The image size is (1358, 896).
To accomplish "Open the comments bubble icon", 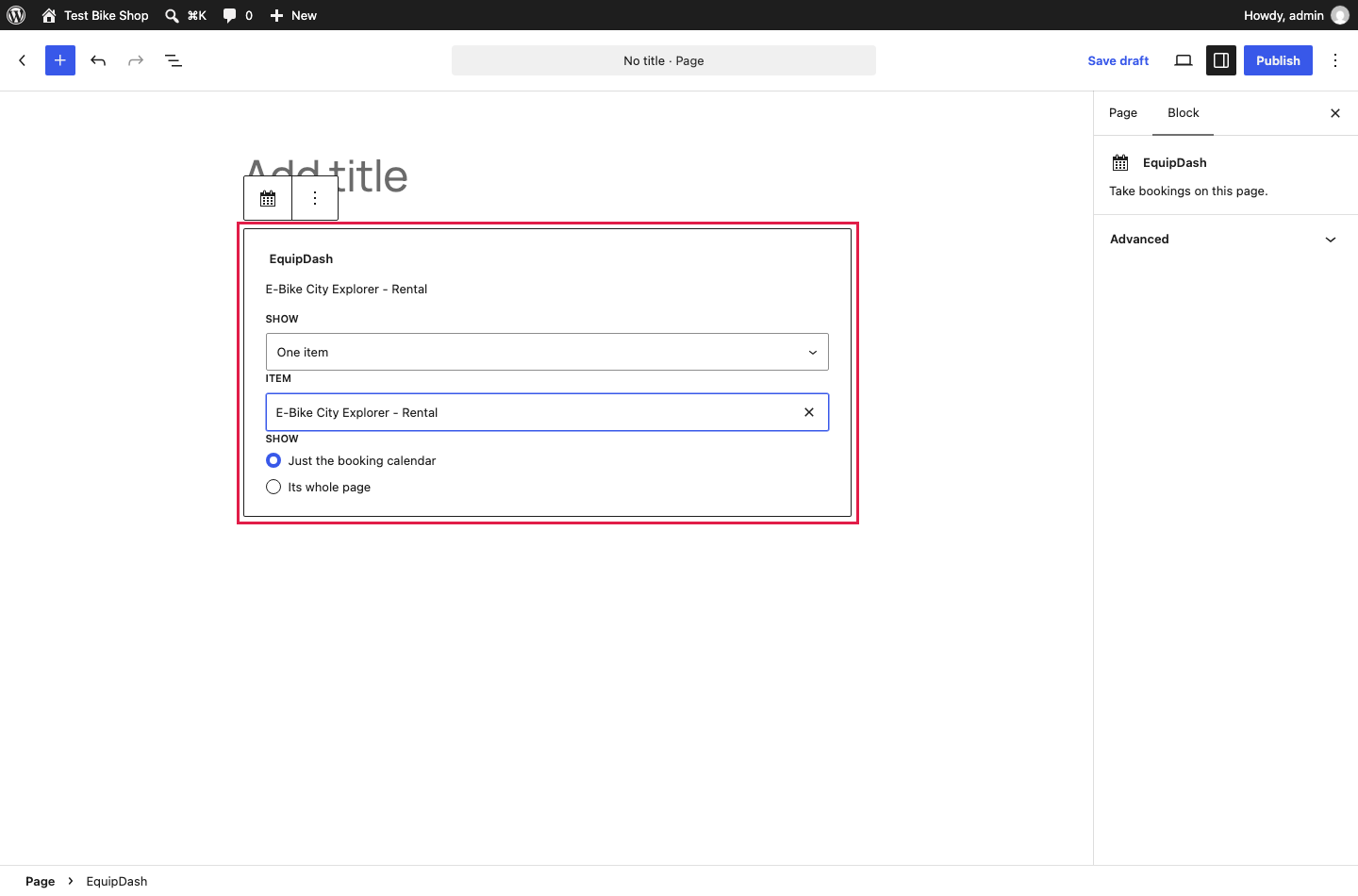I will tap(238, 15).
